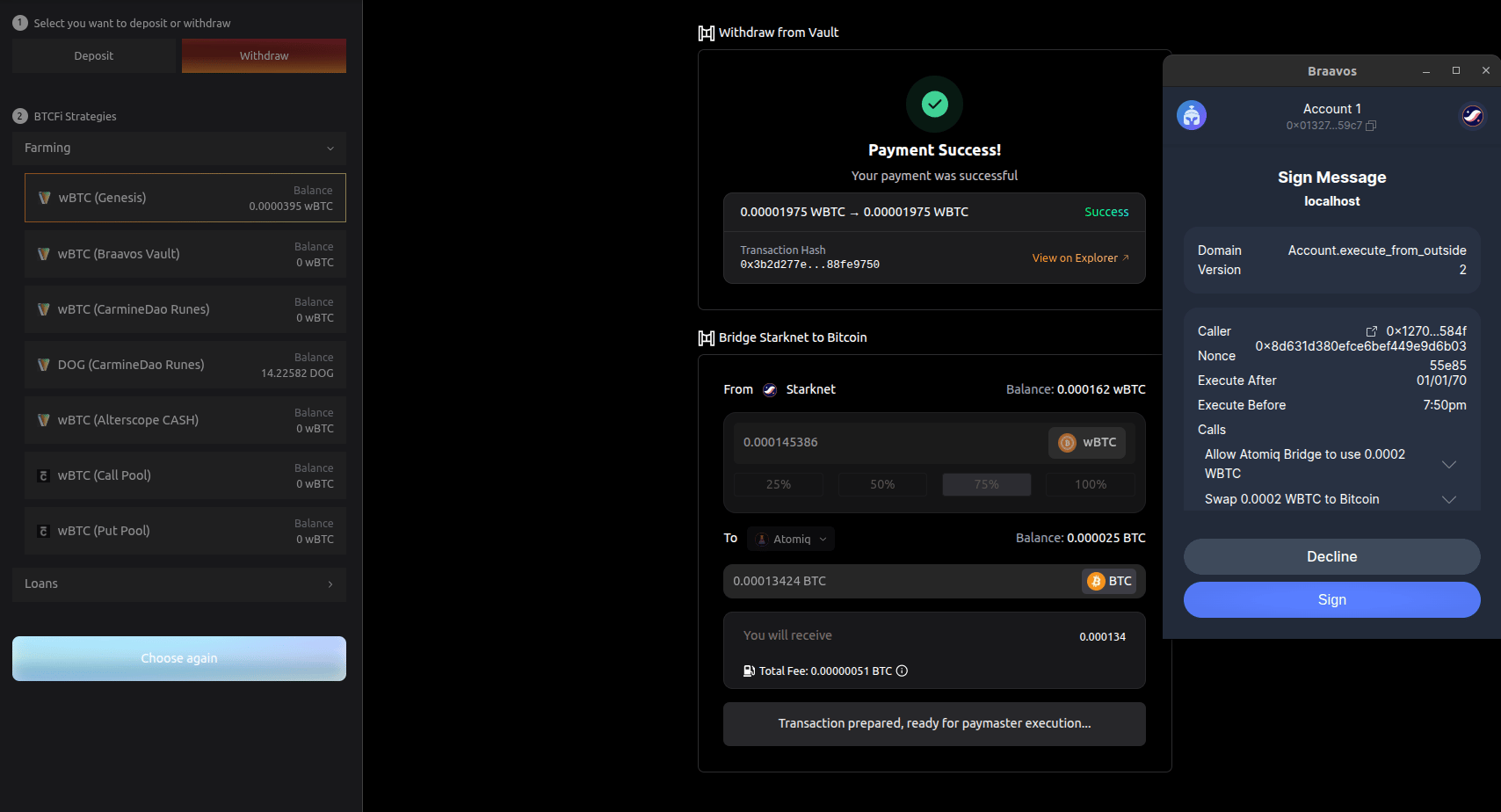Viewport: 1501px width, 812px height.
Task: Collapse the Farming strategies section
Action: coord(179,148)
